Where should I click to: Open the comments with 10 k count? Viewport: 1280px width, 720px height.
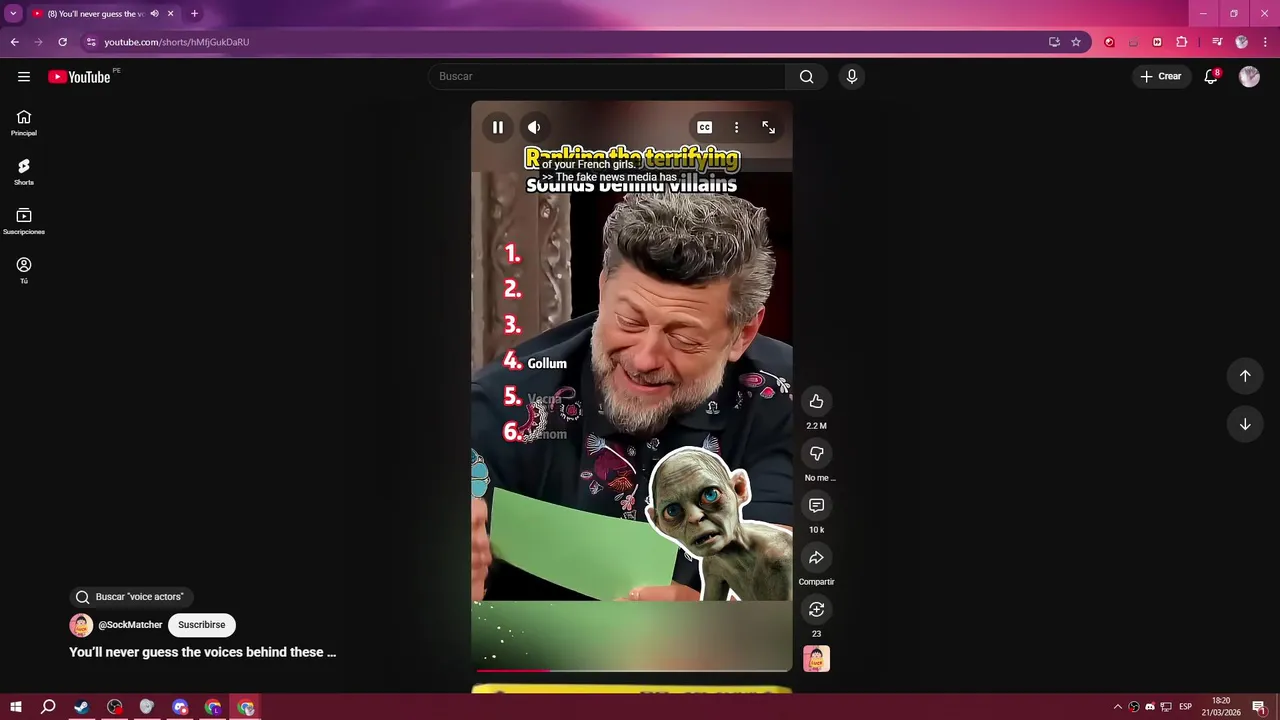coord(816,505)
